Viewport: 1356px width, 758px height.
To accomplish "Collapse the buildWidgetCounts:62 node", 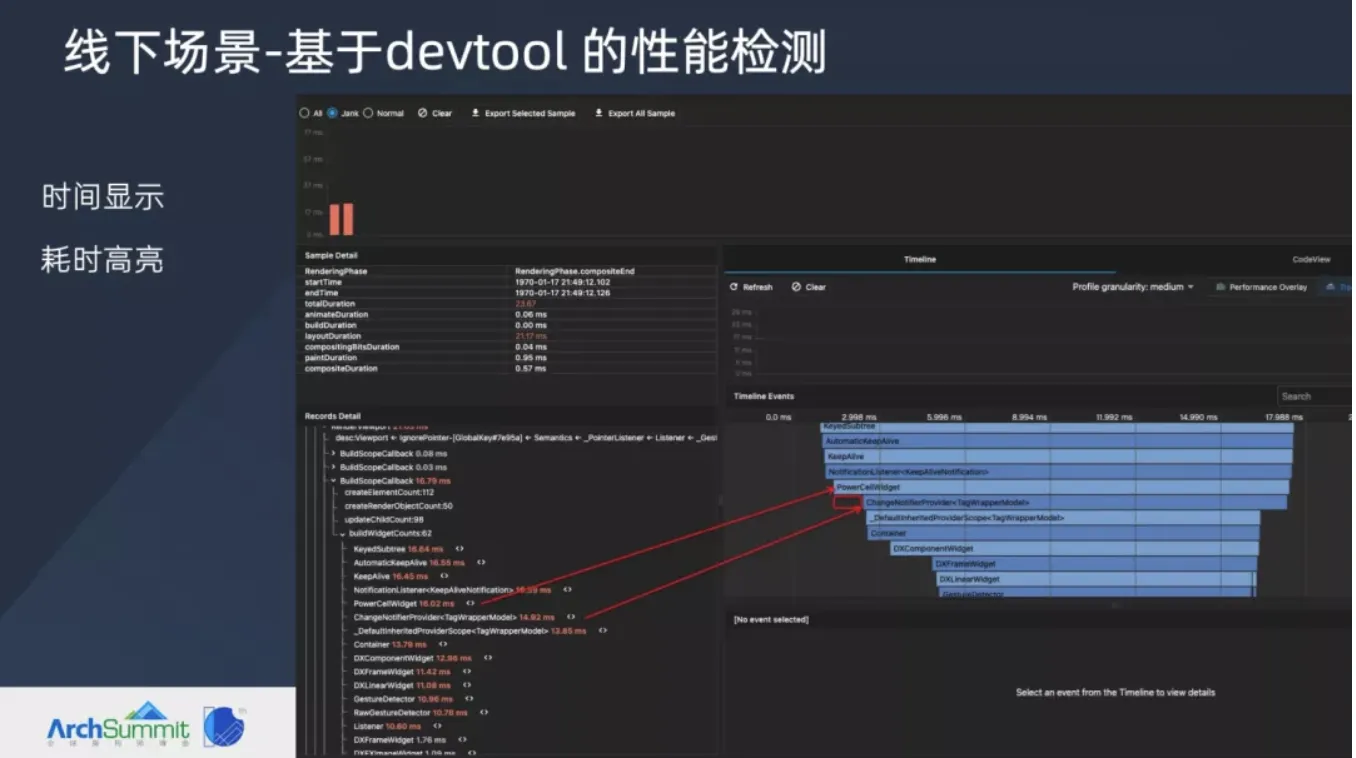I will pos(342,534).
